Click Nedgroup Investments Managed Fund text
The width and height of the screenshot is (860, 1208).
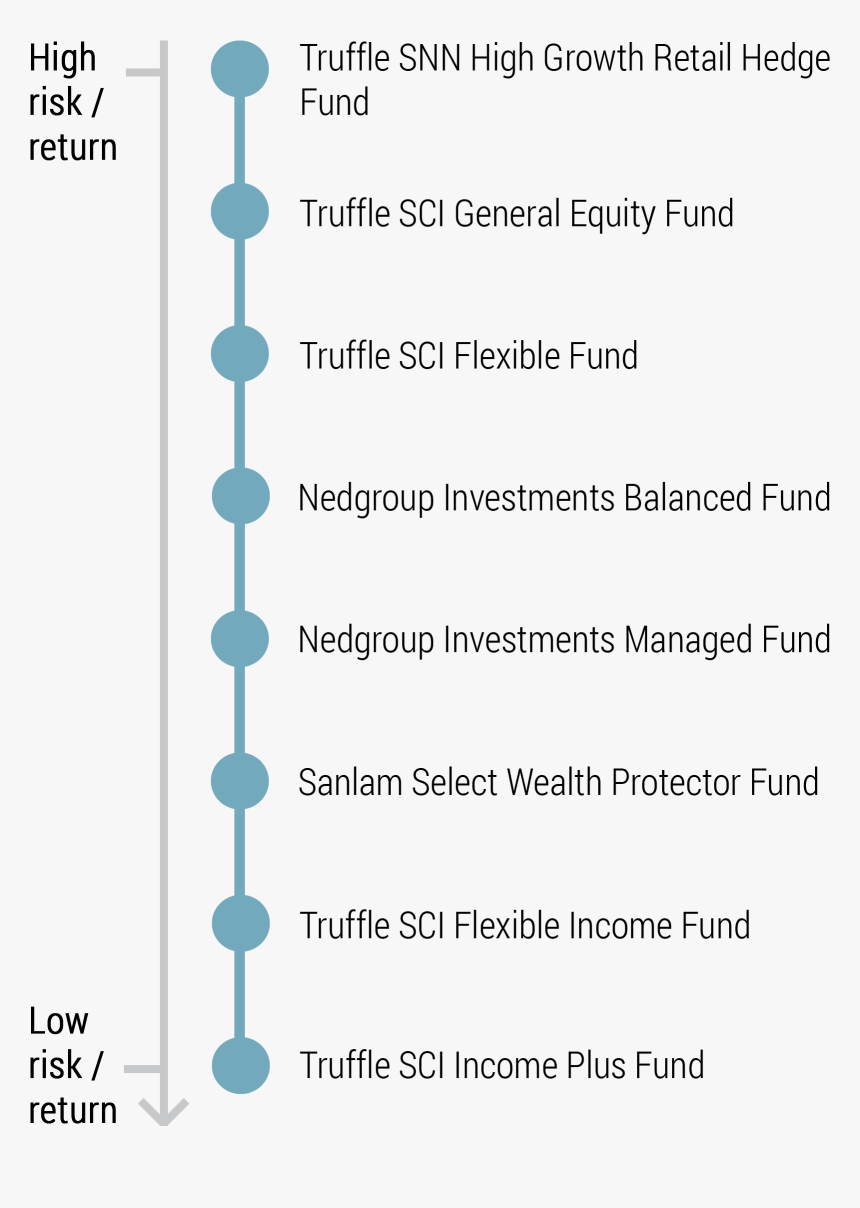tap(564, 640)
